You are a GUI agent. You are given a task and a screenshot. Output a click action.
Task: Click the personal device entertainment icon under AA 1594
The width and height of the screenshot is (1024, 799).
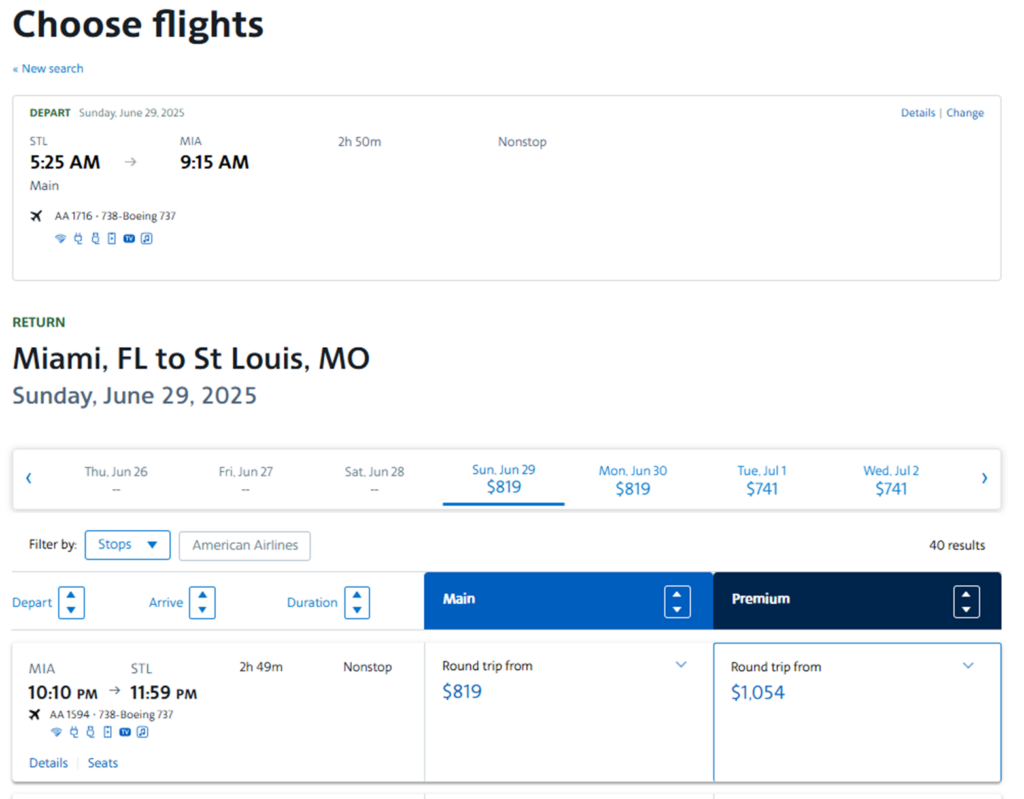point(108,732)
